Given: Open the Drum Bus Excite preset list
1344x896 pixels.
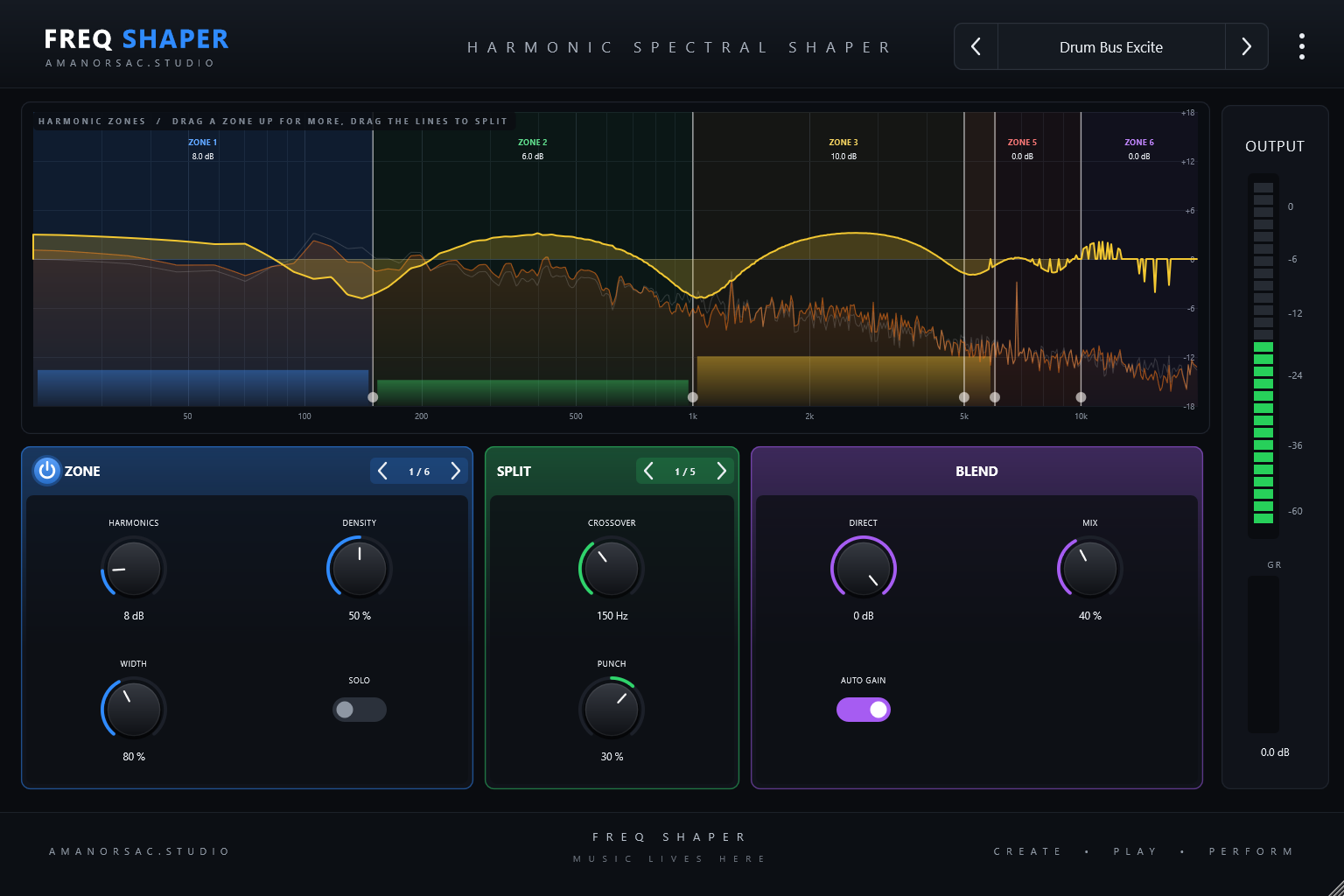Looking at the screenshot, I should click(x=1111, y=47).
